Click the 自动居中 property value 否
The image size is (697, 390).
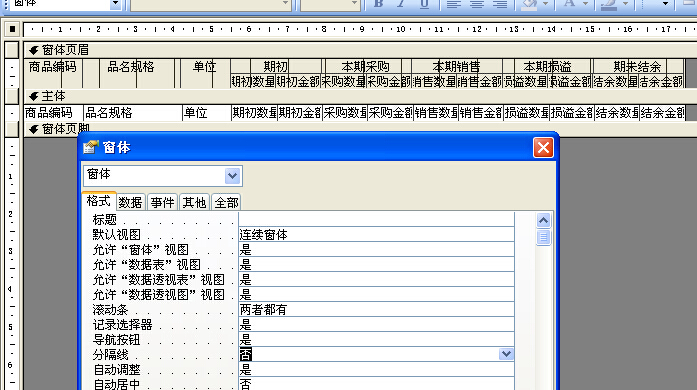pos(377,384)
